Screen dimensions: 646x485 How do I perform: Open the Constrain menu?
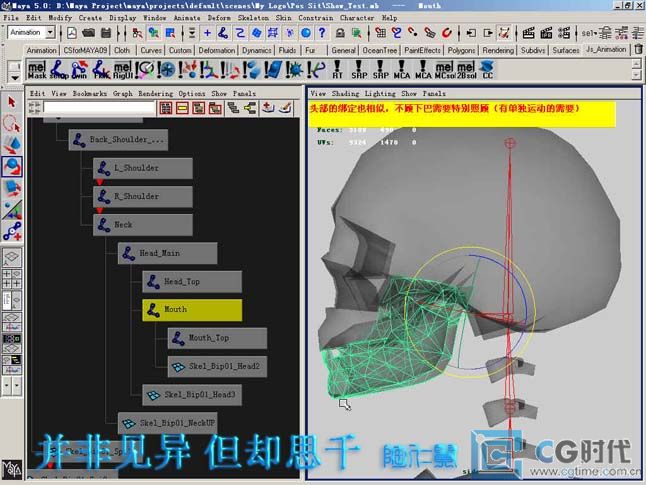316,18
